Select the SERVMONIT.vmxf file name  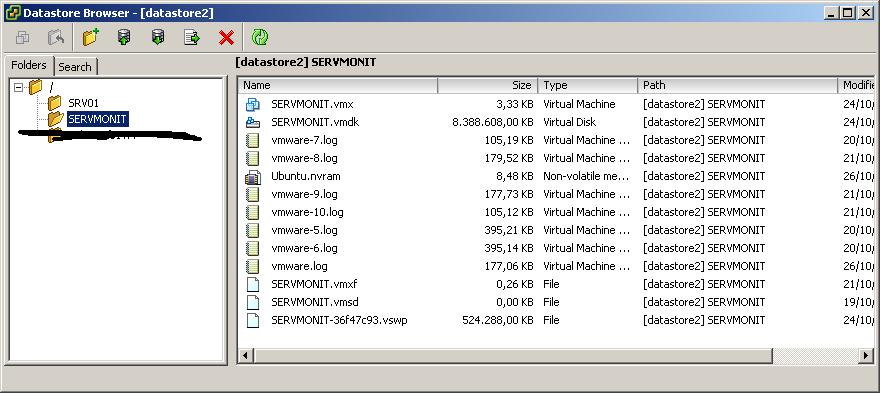(x=314, y=284)
